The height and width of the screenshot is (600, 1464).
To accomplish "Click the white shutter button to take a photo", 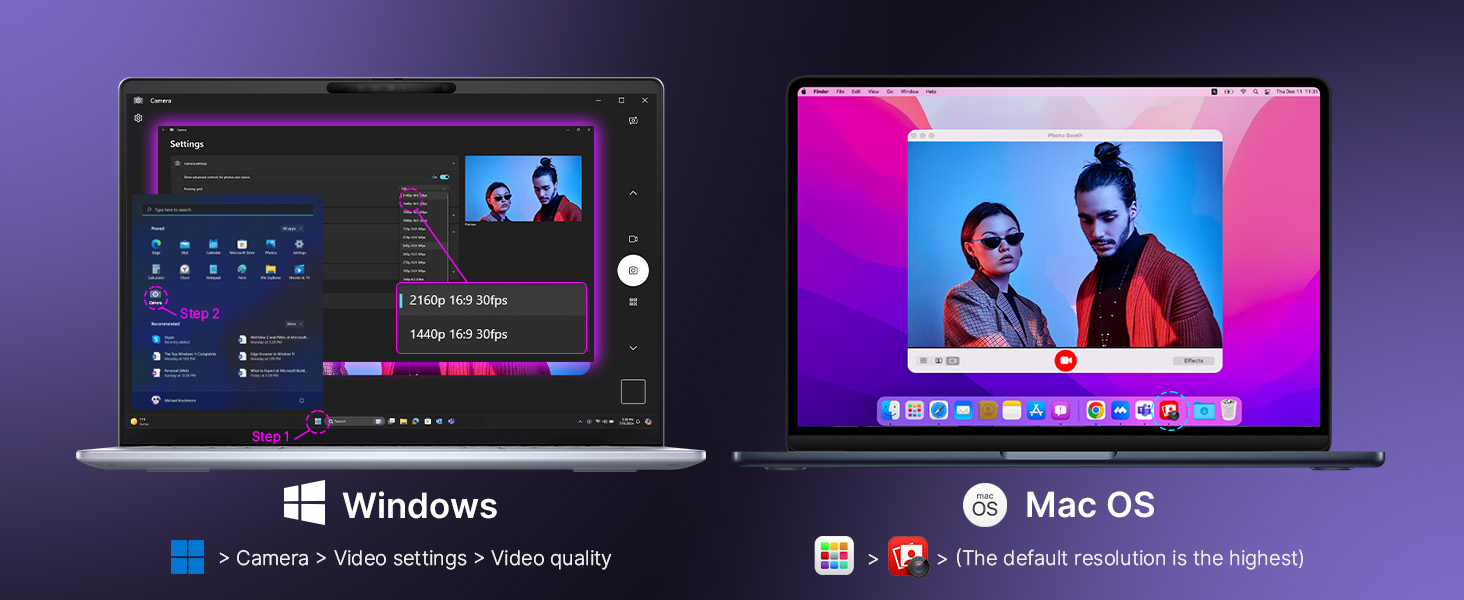I will click(633, 270).
